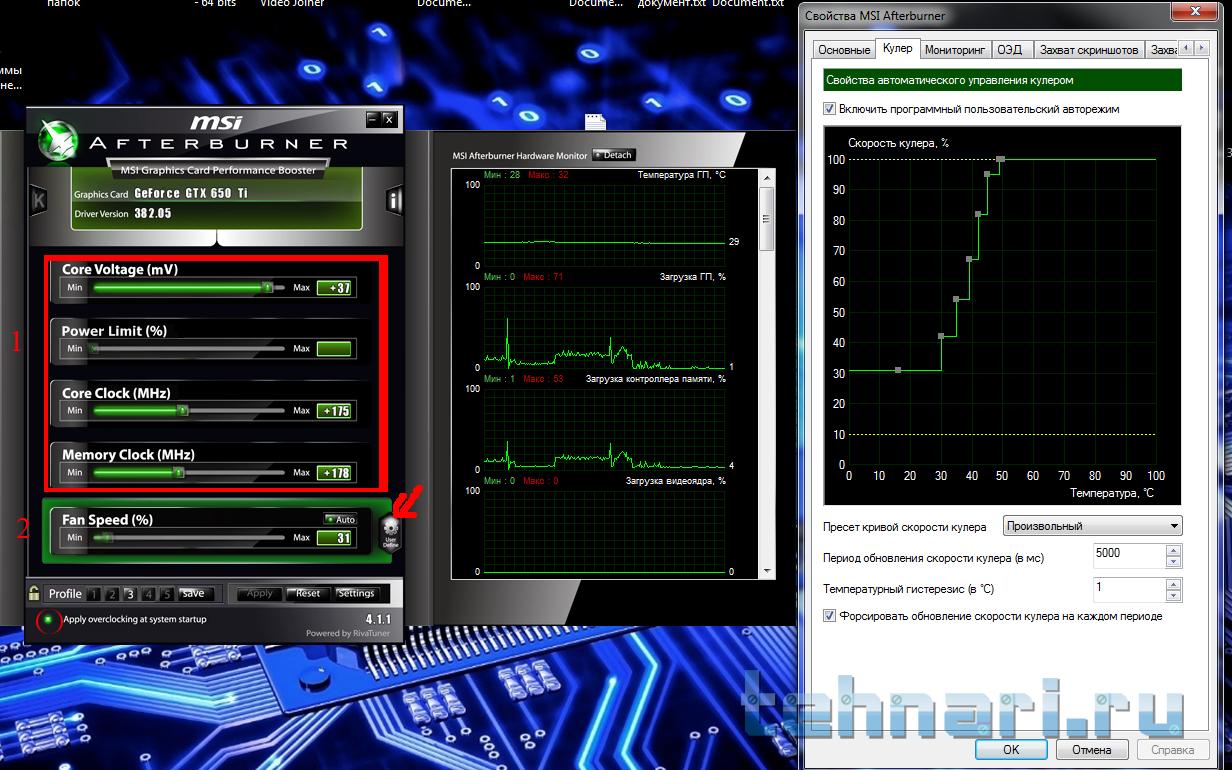Image resolution: width=1232 pixels, height=770 pixels.
Task: Select profile slot 1
Action: pos(94,593)
